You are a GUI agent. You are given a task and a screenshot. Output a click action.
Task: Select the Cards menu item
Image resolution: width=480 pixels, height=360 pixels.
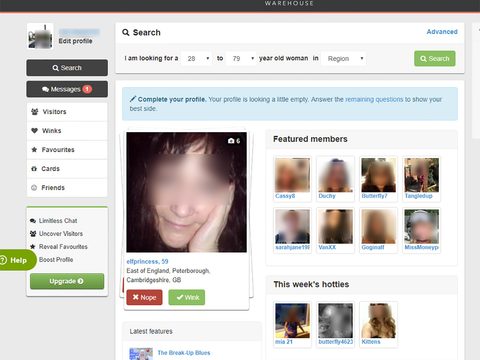(67, 169)
